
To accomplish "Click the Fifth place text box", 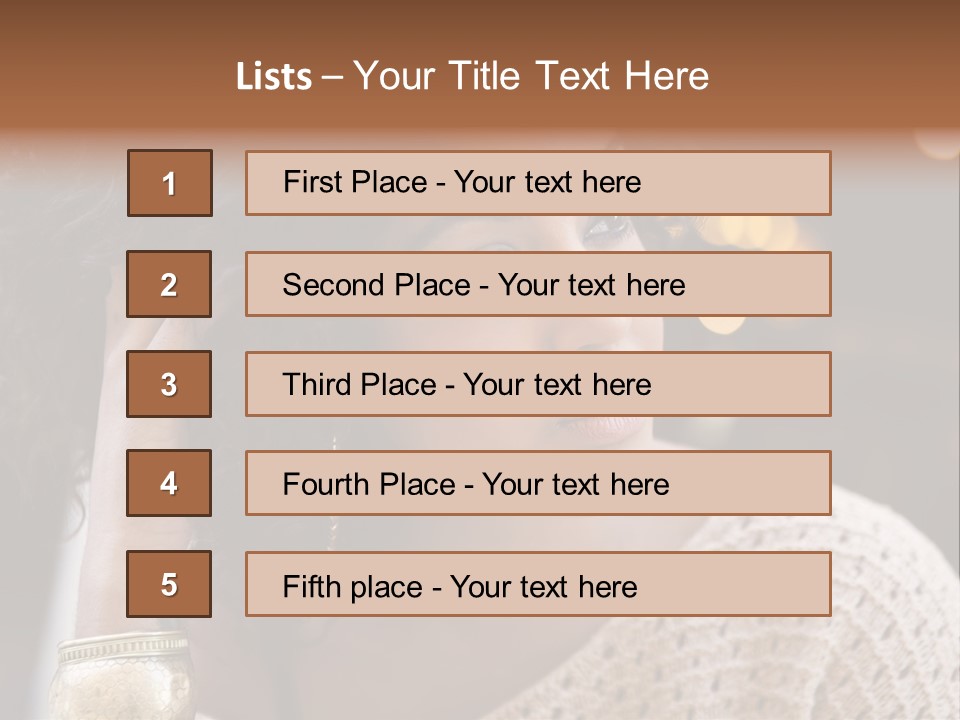I will pyautogui.click(x=538, y=584).
